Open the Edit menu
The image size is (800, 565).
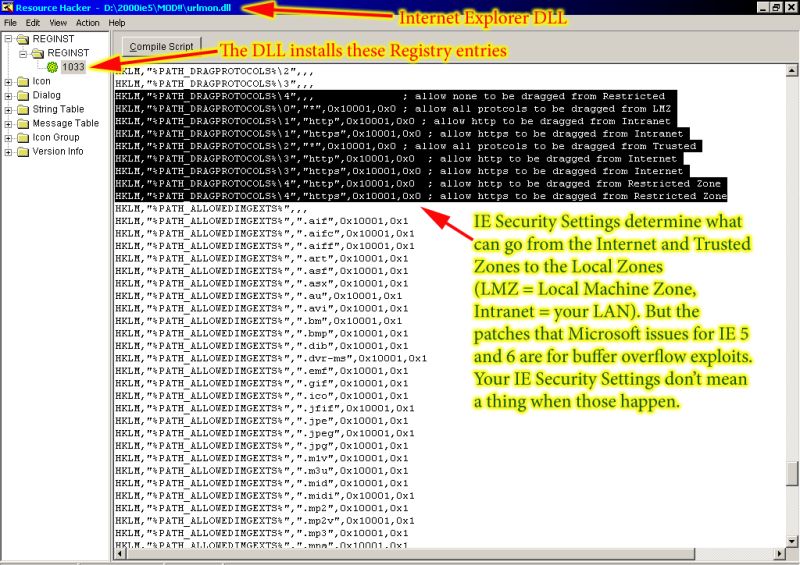click(x=34, y=22)
